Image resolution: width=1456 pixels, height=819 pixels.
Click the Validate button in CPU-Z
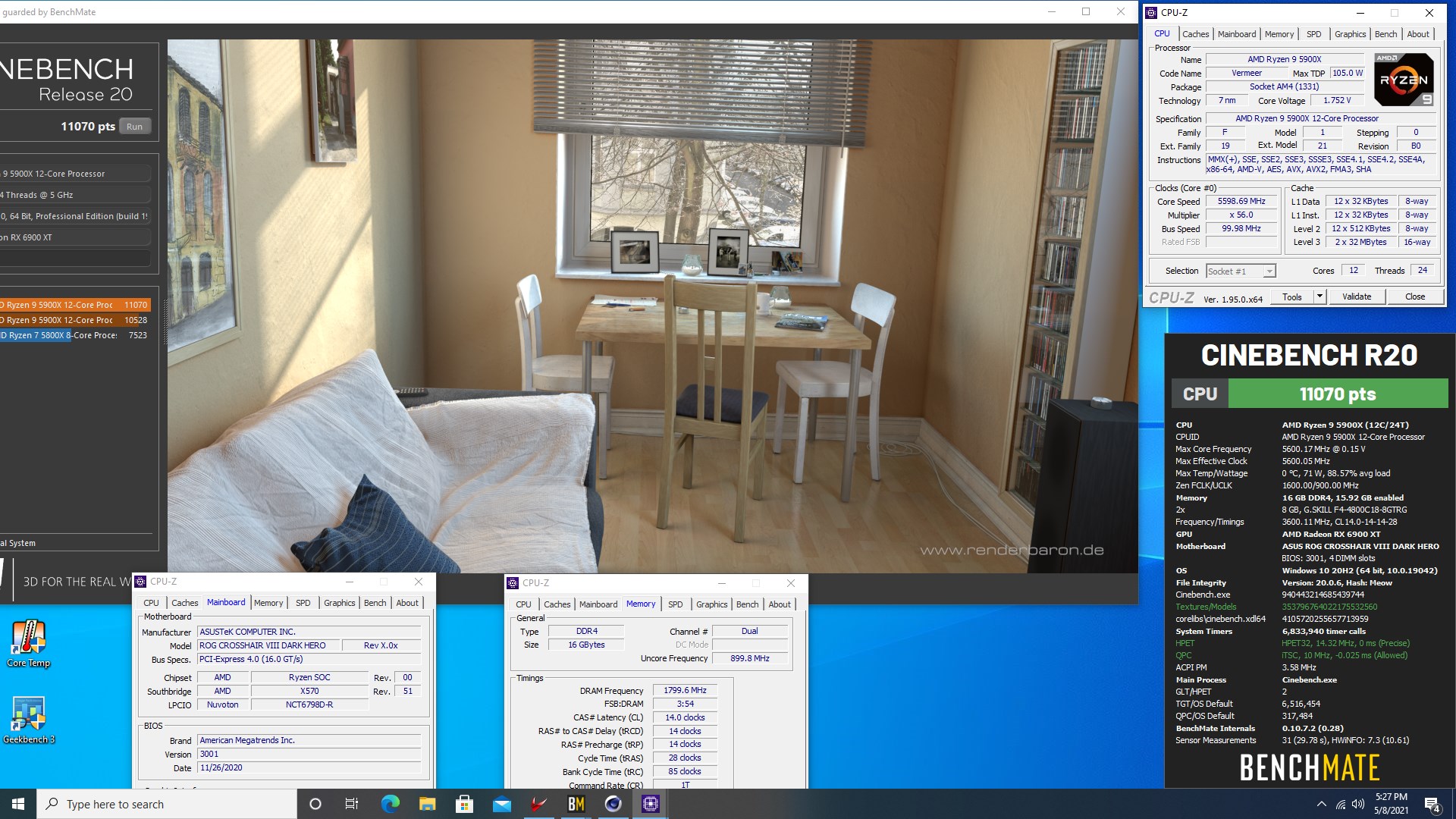[x=1357, y=297]
